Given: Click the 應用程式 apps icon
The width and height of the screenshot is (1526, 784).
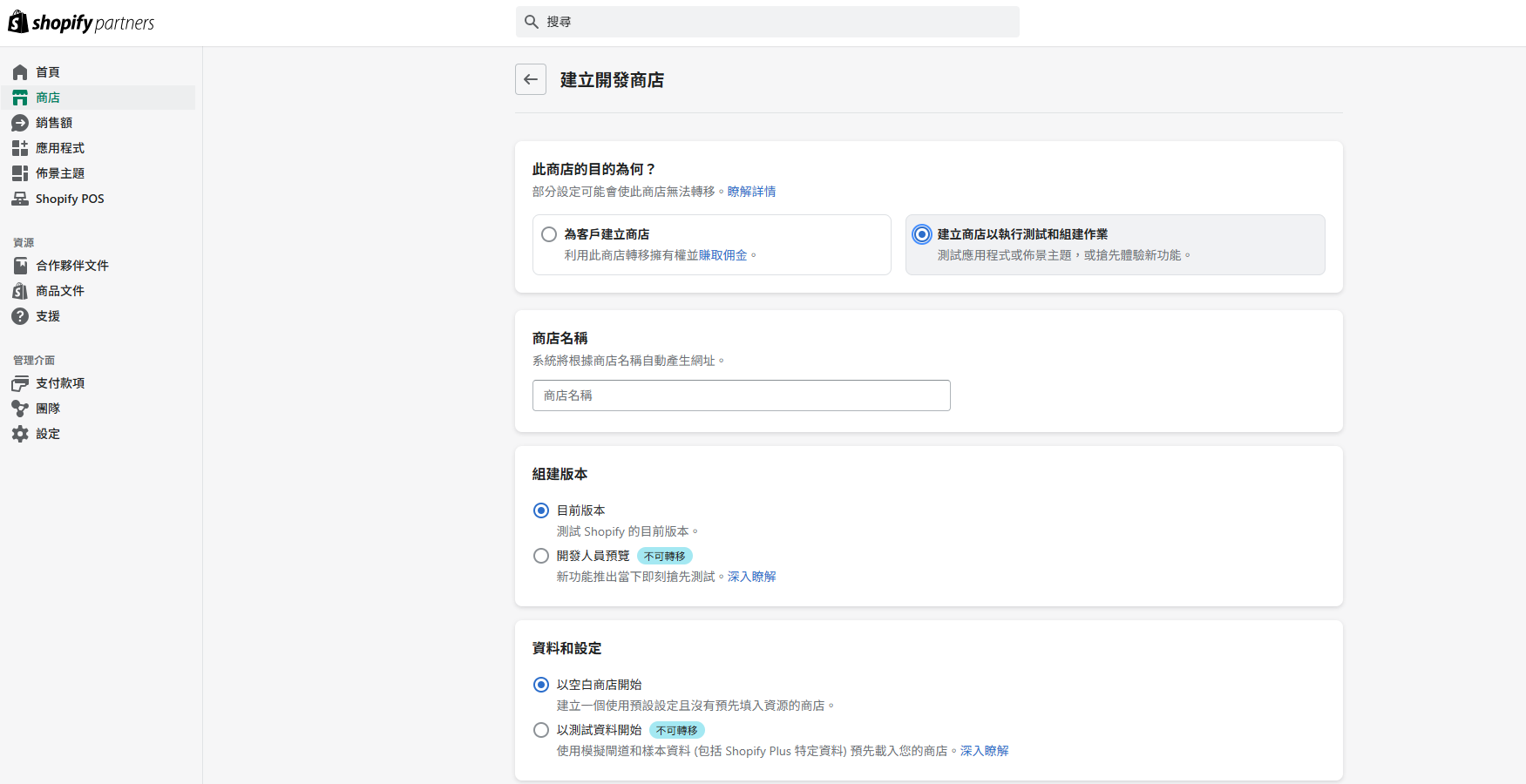Looking at the screenshot, I should [x=20, y=148].
